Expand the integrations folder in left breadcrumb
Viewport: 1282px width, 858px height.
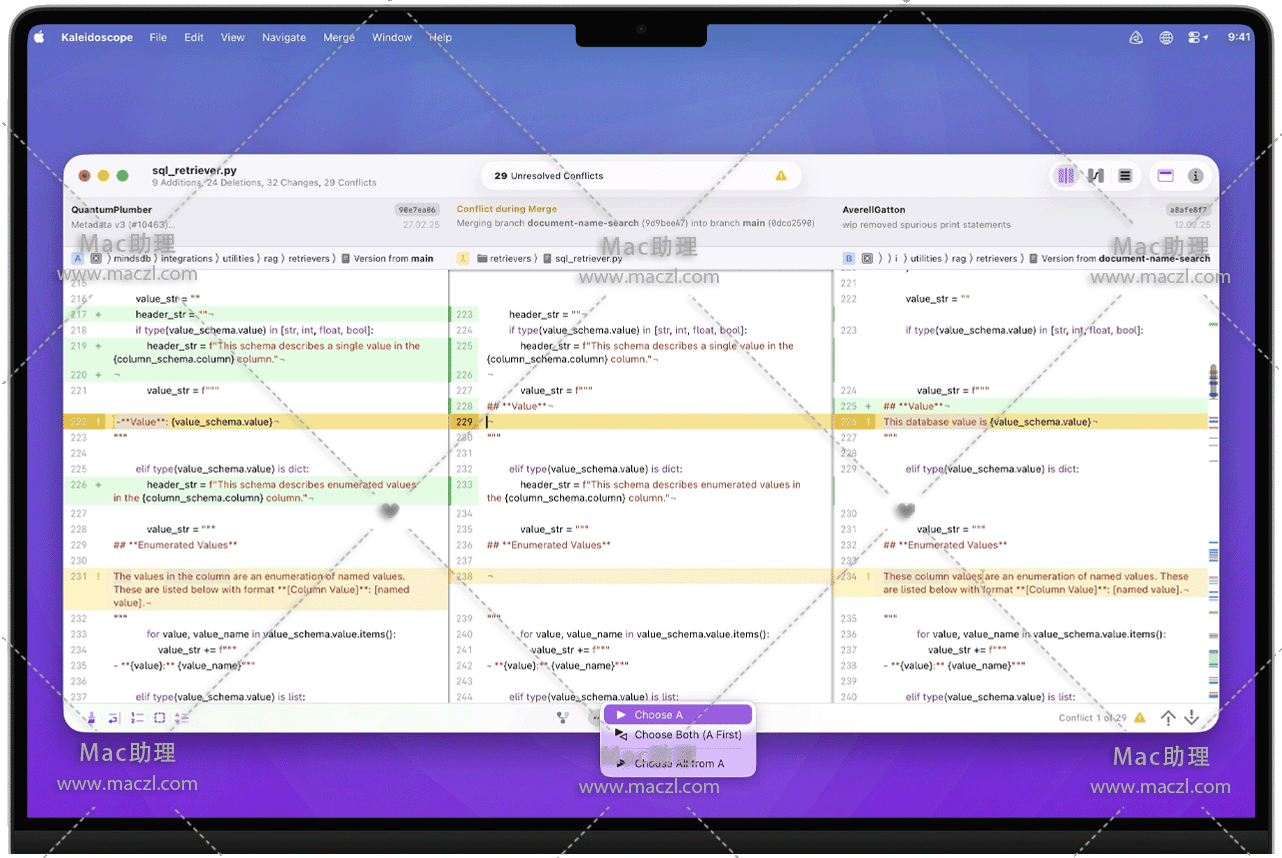coord(187,258)
